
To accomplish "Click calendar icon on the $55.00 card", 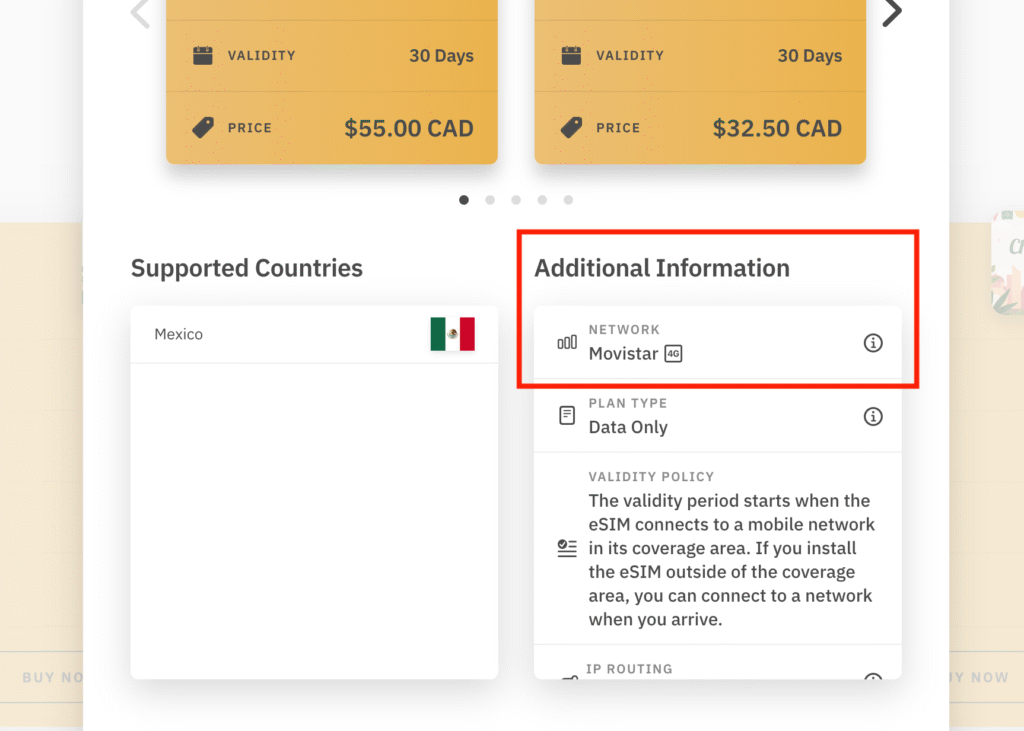I will [x=203, y=56].
